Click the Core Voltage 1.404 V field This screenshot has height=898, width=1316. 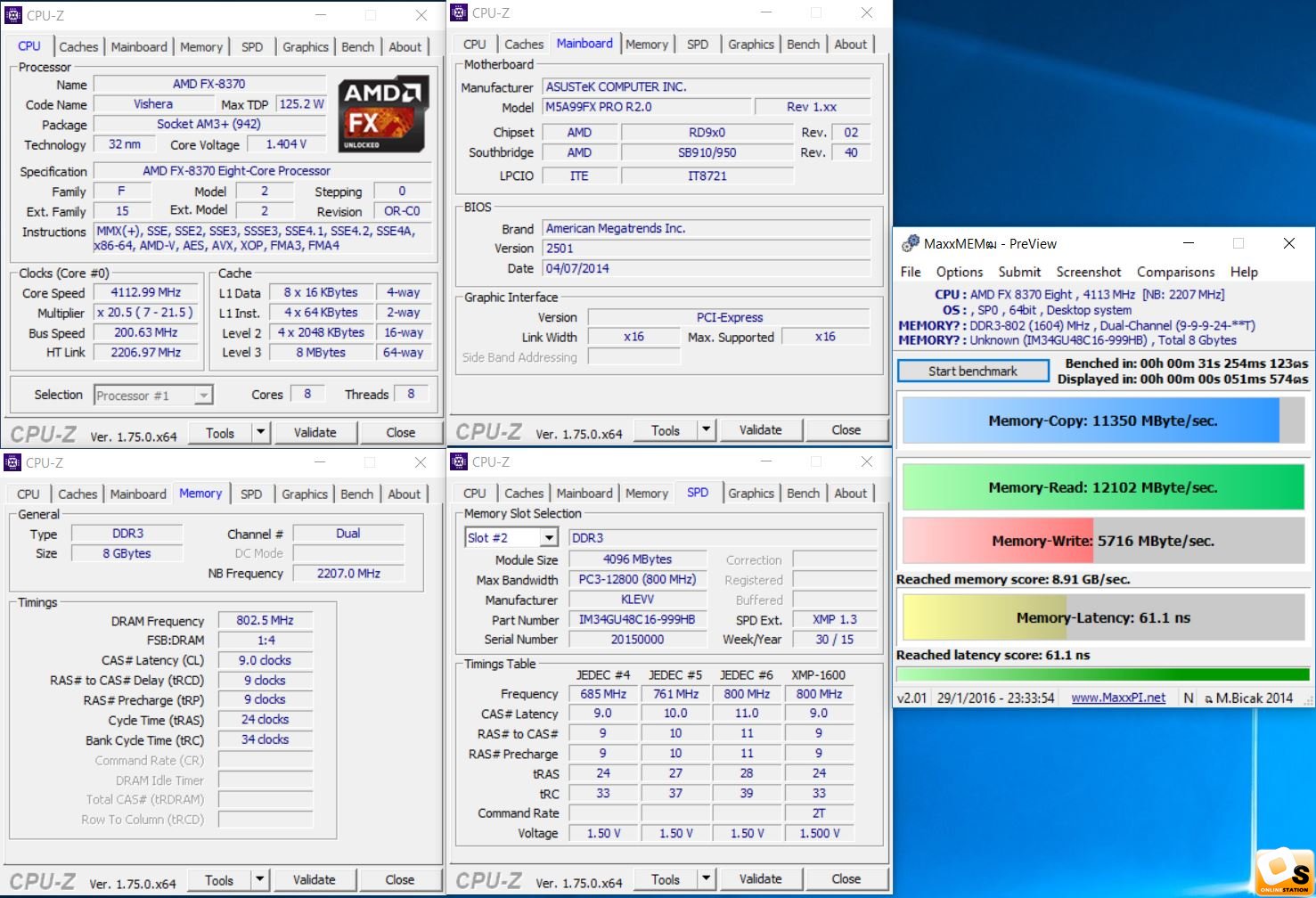coord(287,144)
